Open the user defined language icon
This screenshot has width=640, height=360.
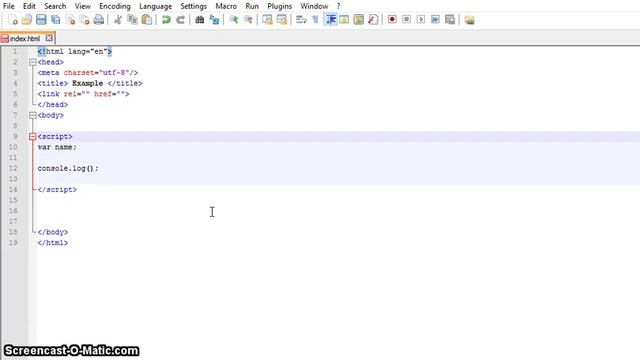coord(344,20)
